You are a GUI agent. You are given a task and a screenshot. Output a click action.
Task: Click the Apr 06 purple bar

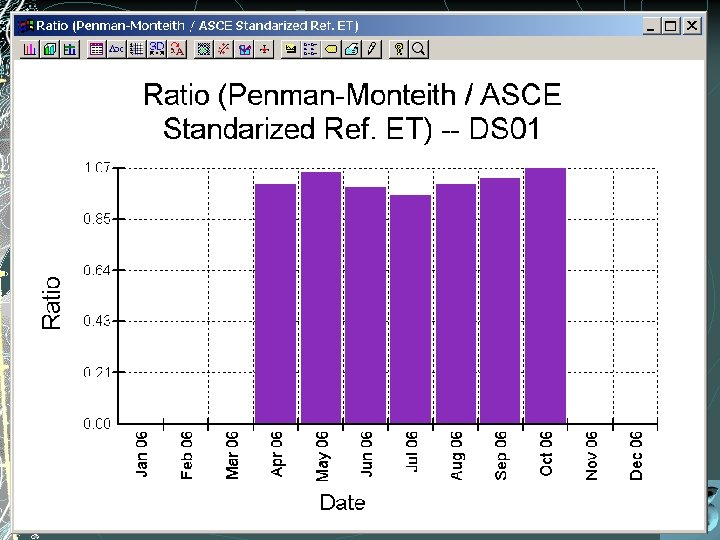point(276,304)
